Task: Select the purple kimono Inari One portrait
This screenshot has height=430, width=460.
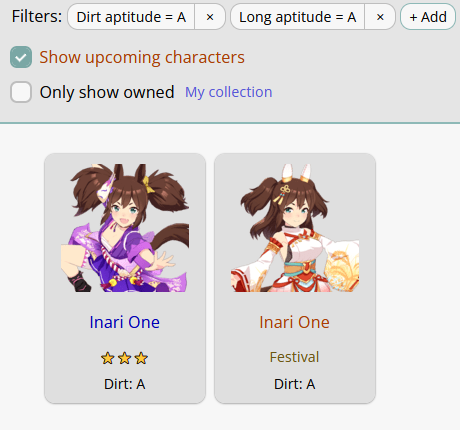Action: tap(125, 228)
